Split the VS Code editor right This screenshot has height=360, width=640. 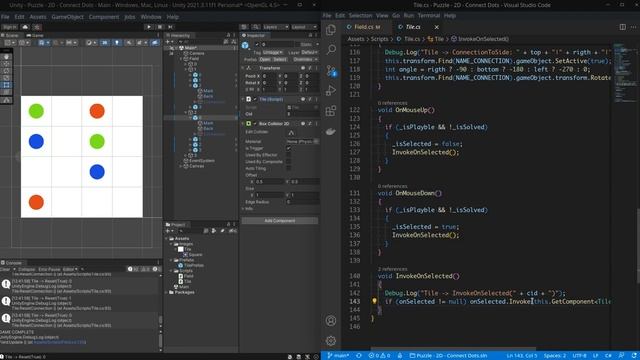pyautogui.click(x=622, y=27)
